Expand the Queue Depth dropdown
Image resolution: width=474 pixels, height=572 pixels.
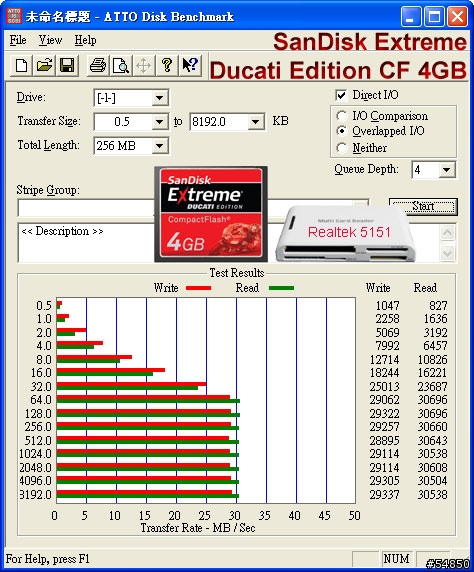[x=447, y=170]
